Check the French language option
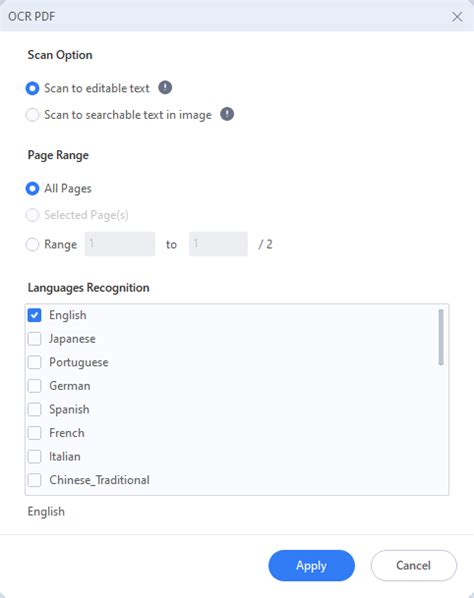Image resolution: width=474 pixels, height=598 pixels. pos(34,433)
